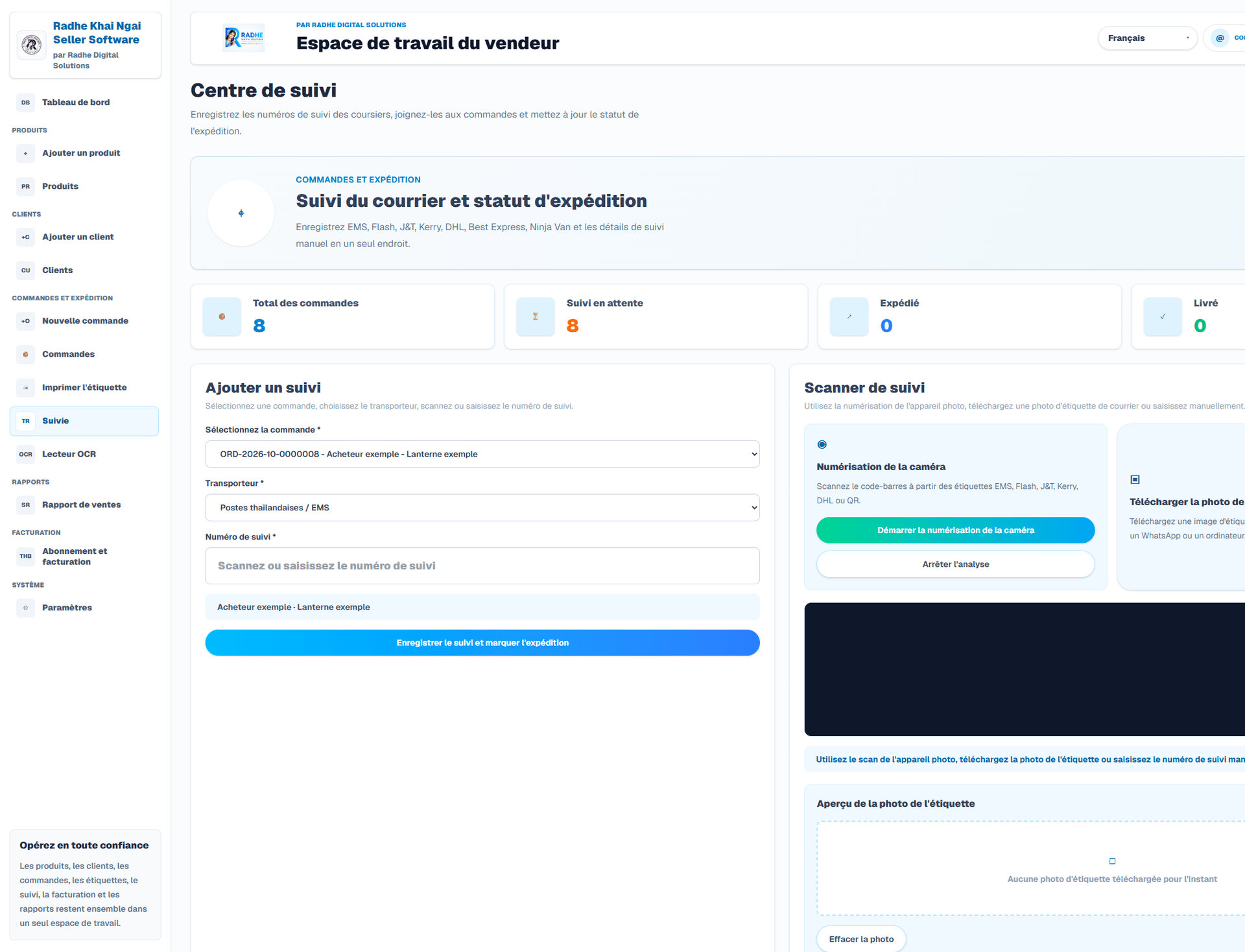Click the Ajouter un produit plus icon
The height and width of the screenshot is (952, 1245).
point(25,153)
